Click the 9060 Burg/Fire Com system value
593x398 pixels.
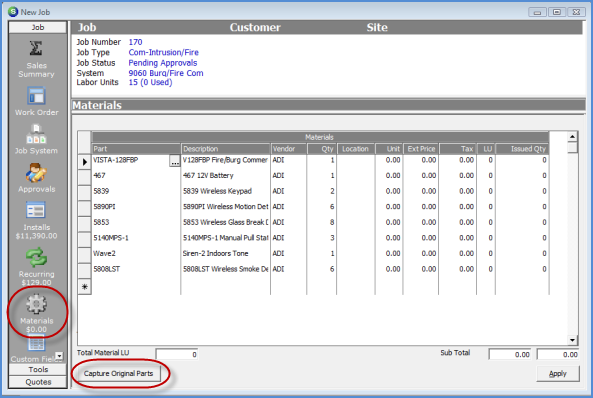(x=166, y=73)
